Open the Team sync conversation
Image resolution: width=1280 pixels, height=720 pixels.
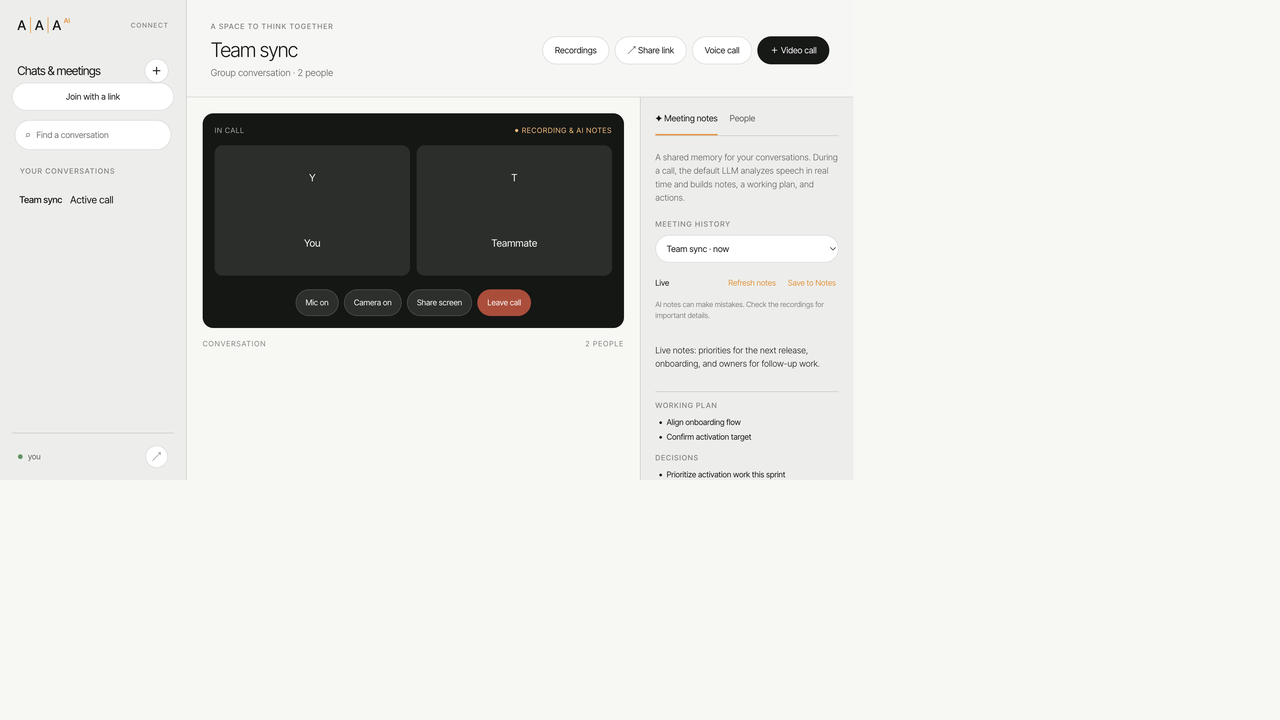[93, 200]
